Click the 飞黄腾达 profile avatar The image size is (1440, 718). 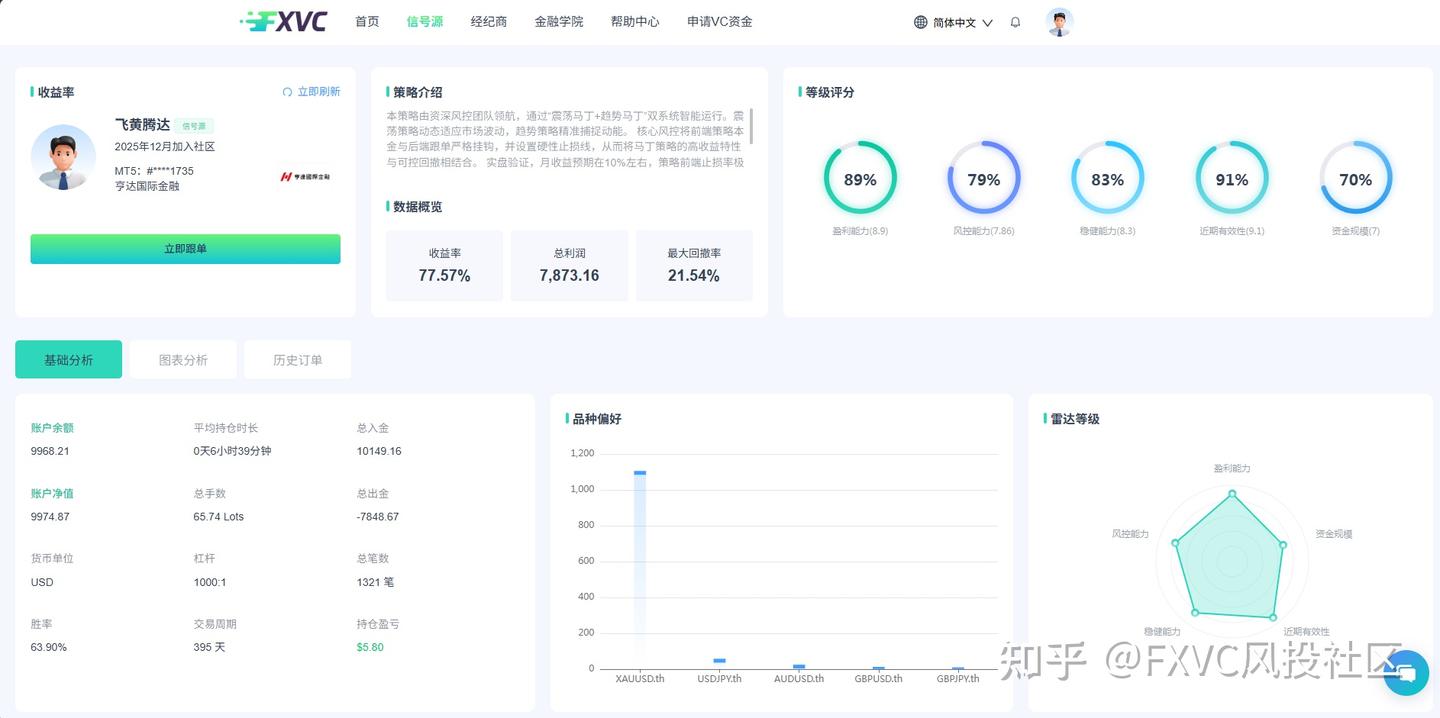tap(63, 157)
